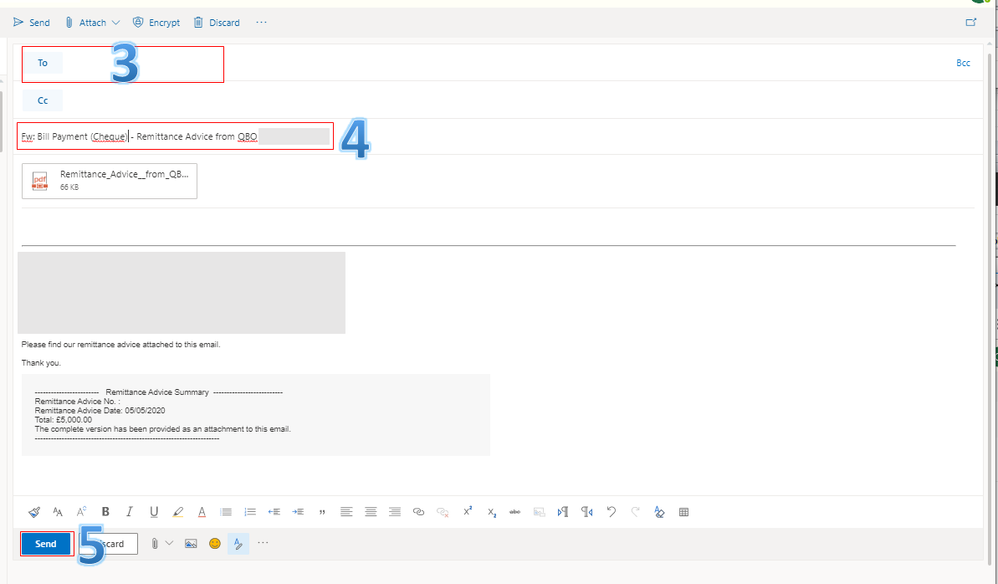The height and width of the screenshot is (584, 998).
Task: Apply quote formatting
Action: [x=322, y=512]
